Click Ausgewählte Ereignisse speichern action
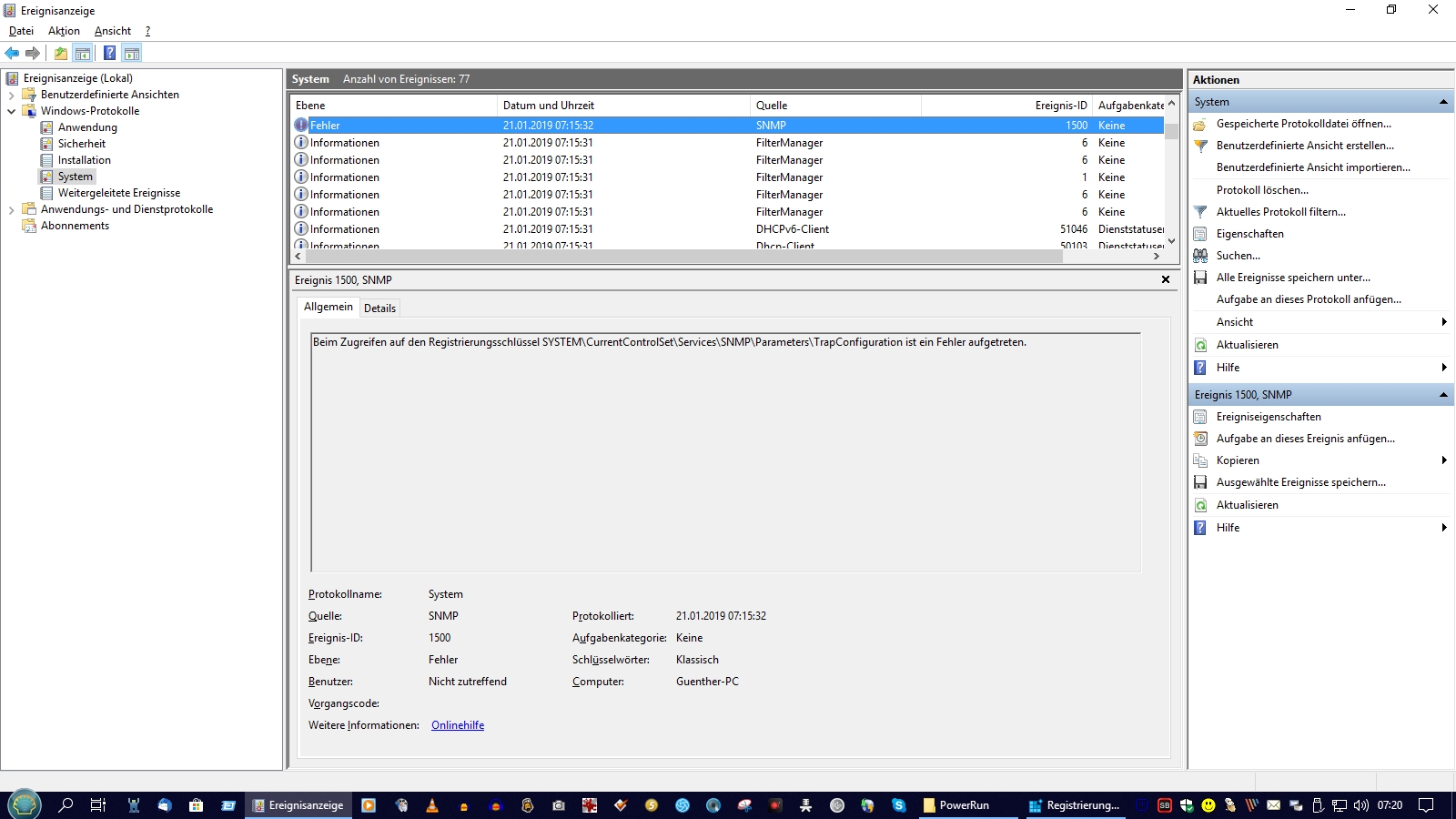 [x=1300, y=482]
